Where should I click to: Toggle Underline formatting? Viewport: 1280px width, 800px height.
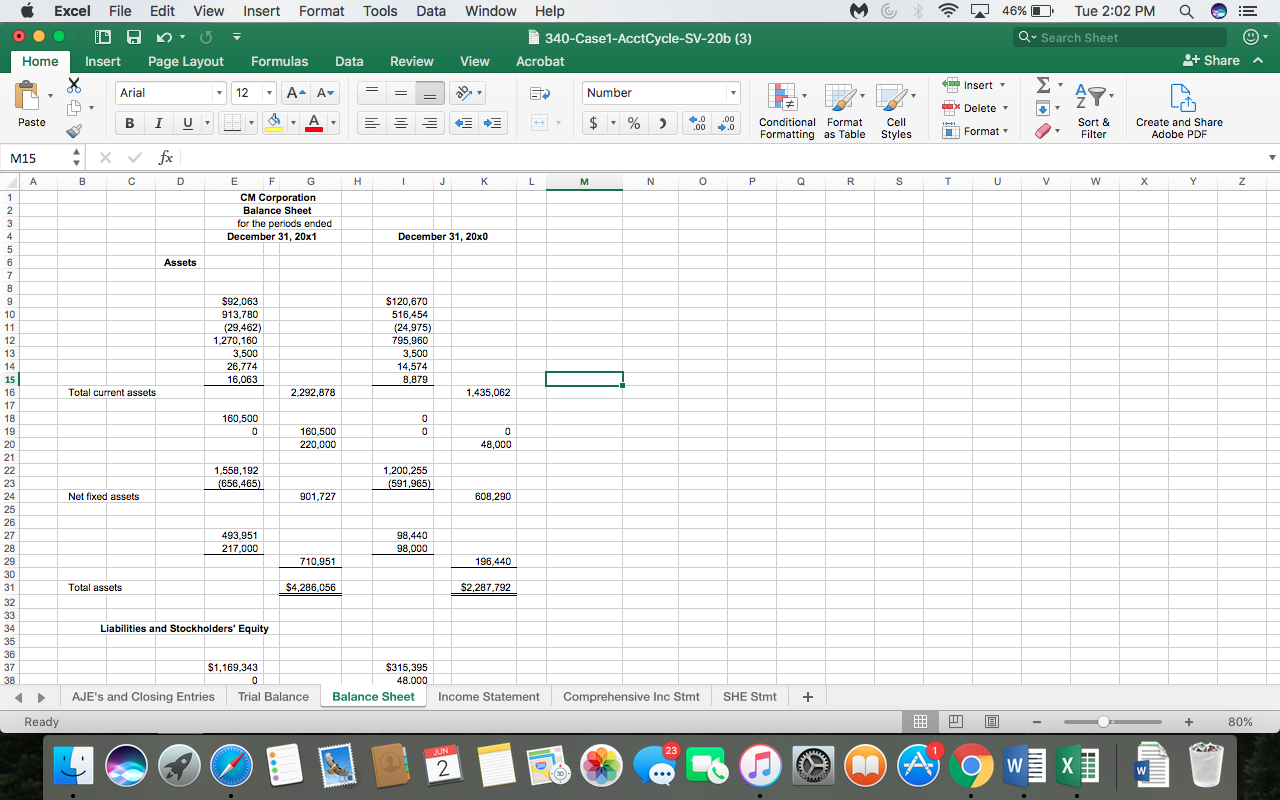click(x=186, y=123)
